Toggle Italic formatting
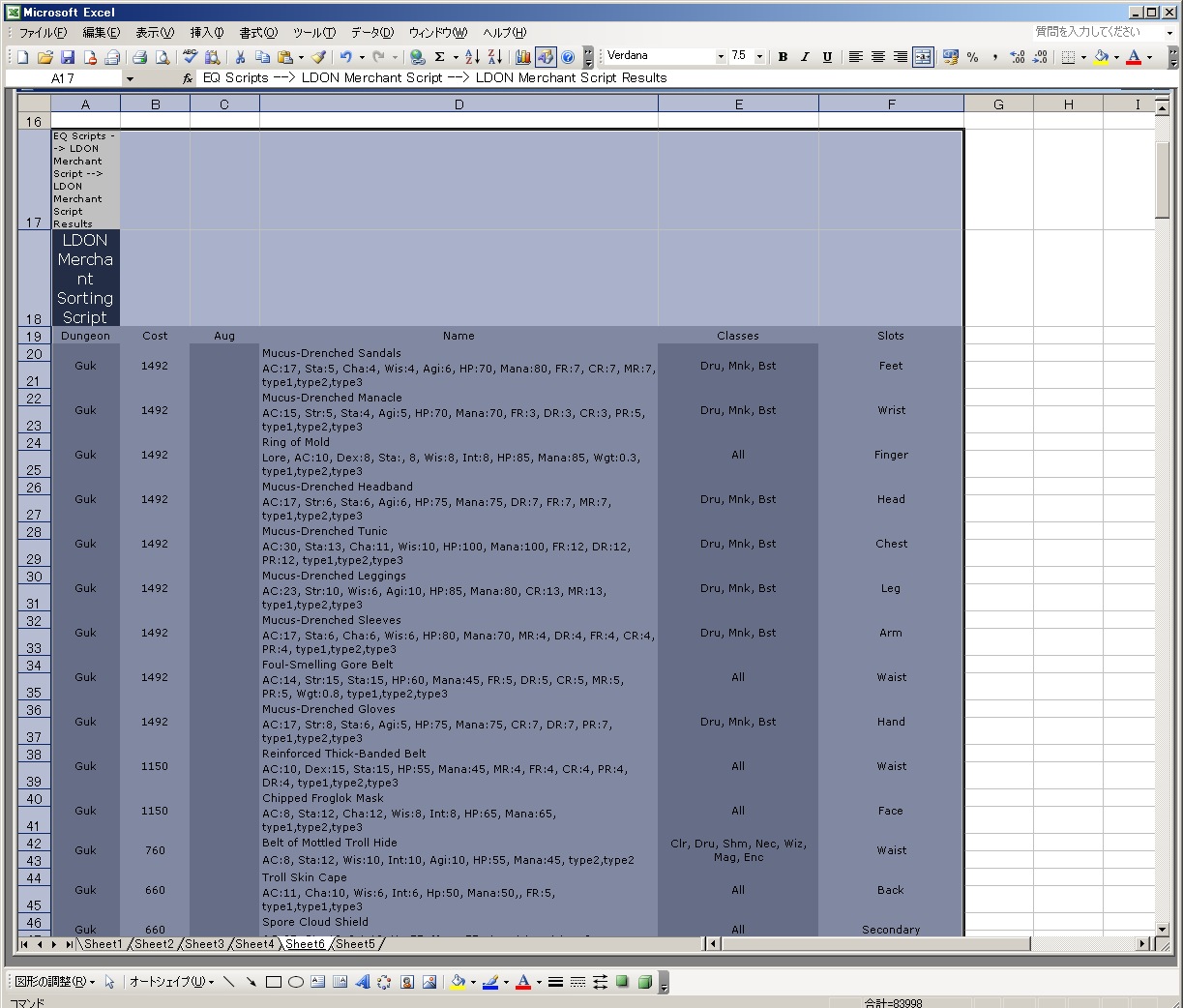1183x1008 pixels. click(804, 57)
